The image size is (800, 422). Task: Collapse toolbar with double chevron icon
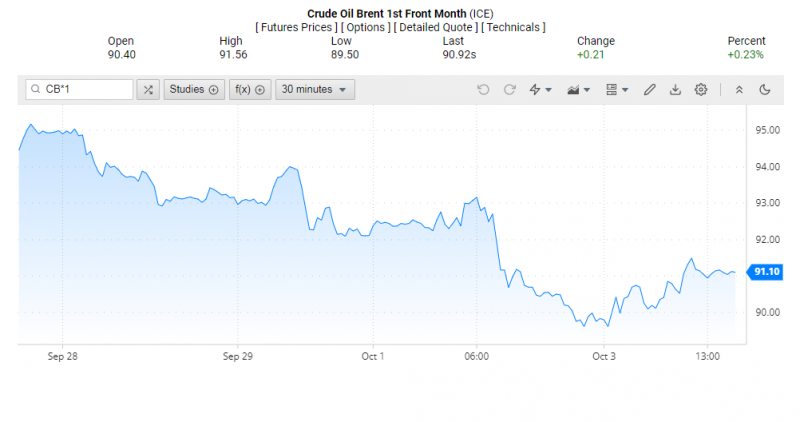739,90
